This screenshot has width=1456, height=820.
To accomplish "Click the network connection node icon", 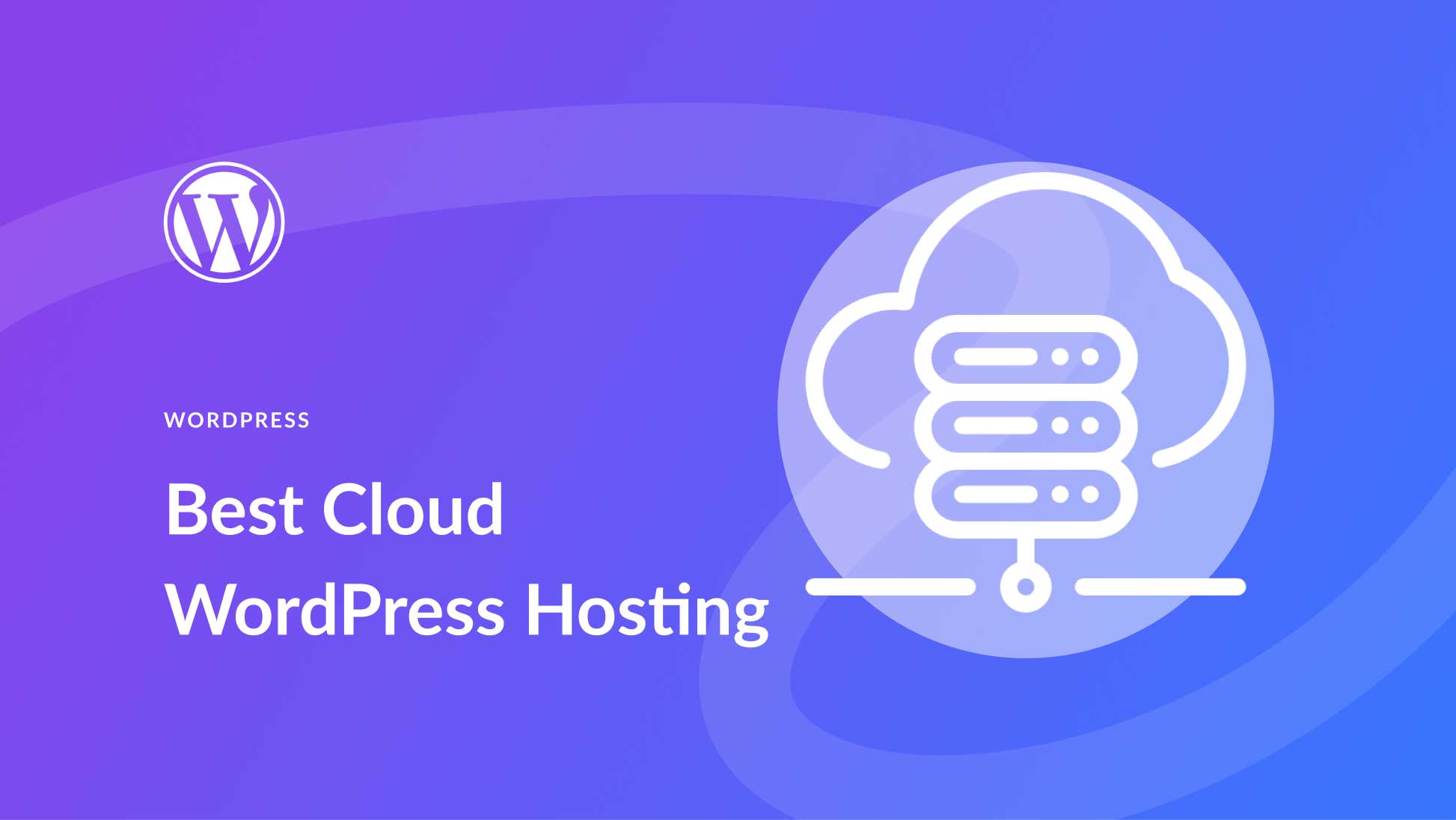I will [x=997, y=580].
